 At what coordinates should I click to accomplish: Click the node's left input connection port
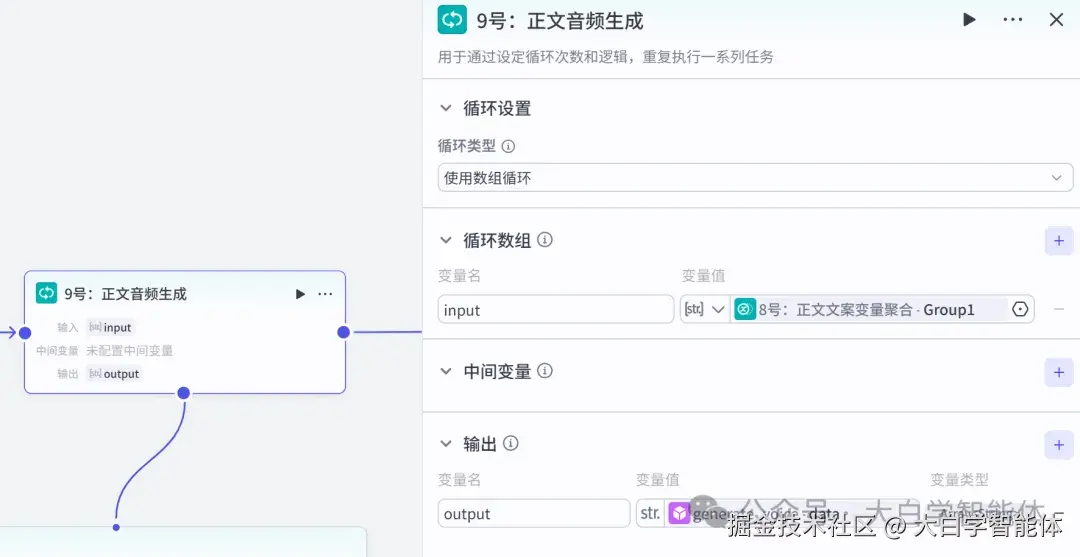point(25,333)
